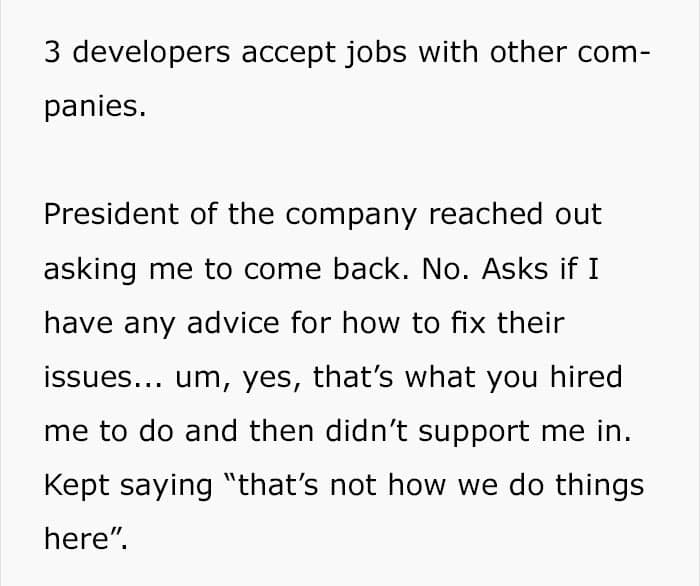Click the word "Asks" after "No."
The height and width of the screenshot is (586, 700).
pos(530,270)
